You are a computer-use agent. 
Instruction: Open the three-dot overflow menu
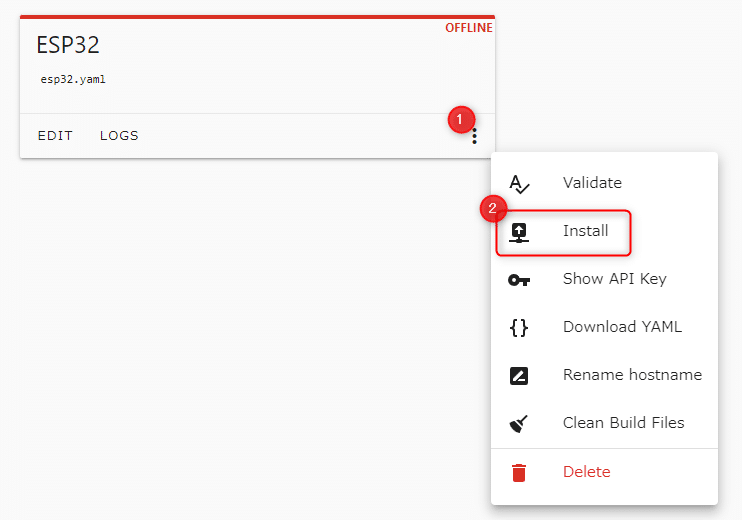coord(474,136)
